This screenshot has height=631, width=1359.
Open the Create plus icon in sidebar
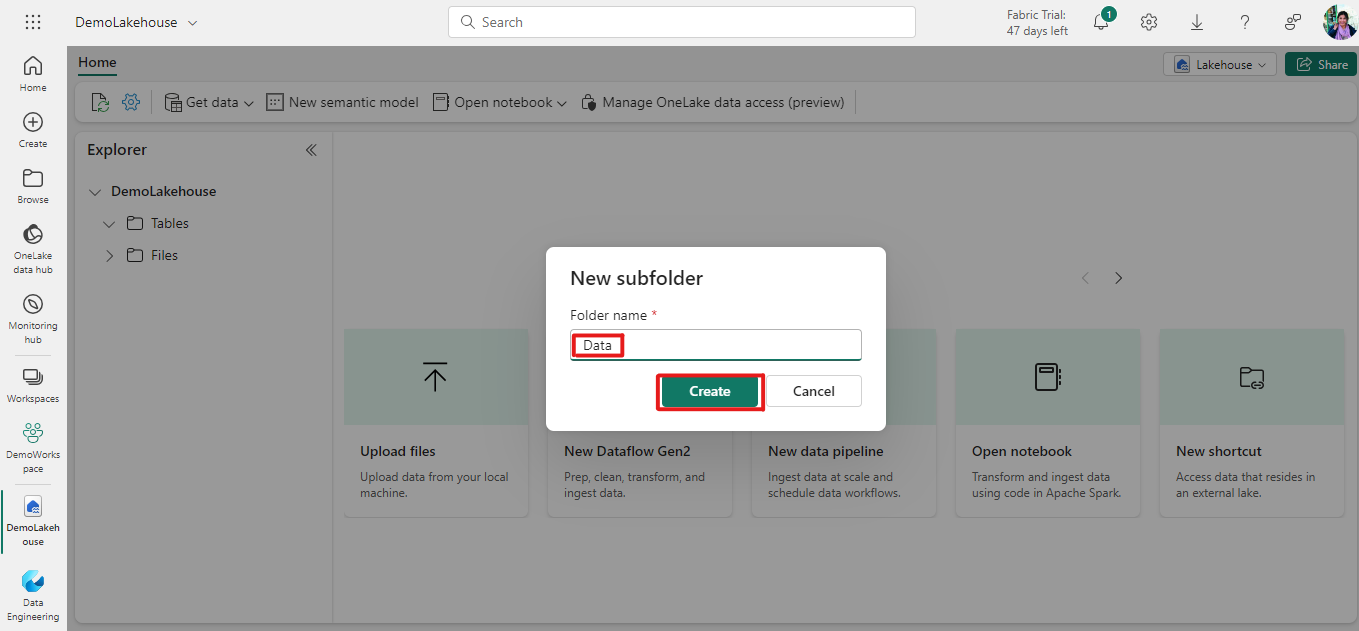33,129
